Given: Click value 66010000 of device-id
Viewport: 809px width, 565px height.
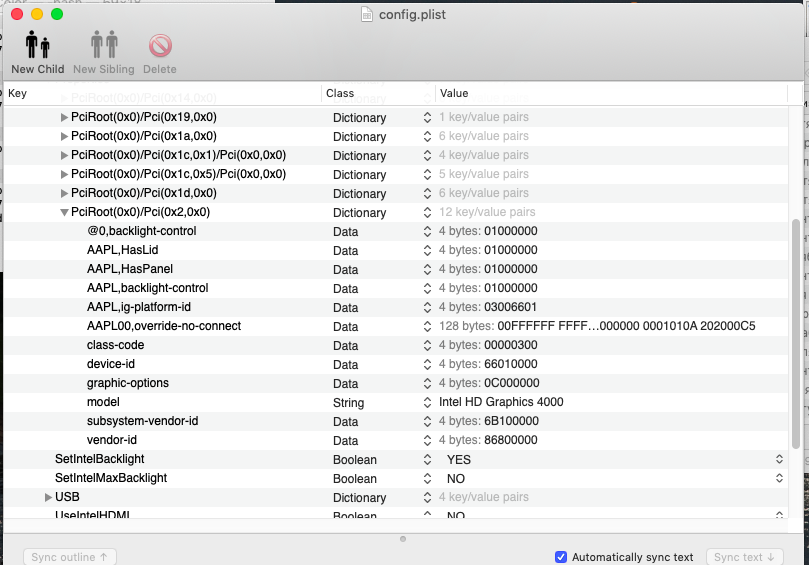Looking at the screenshot, I should [x=511, y=364].
